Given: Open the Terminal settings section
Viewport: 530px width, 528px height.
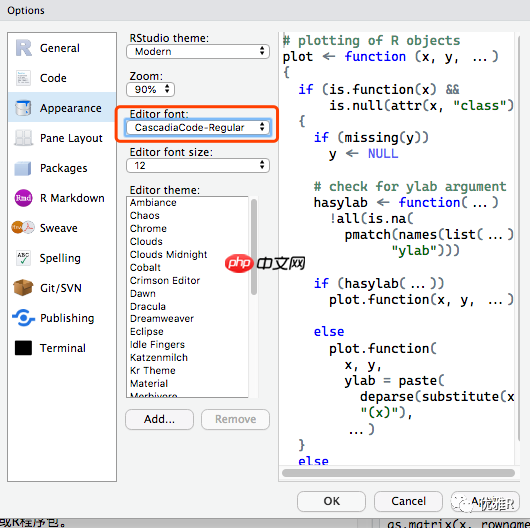Looking at the screenshot, I should click(62, 348).
